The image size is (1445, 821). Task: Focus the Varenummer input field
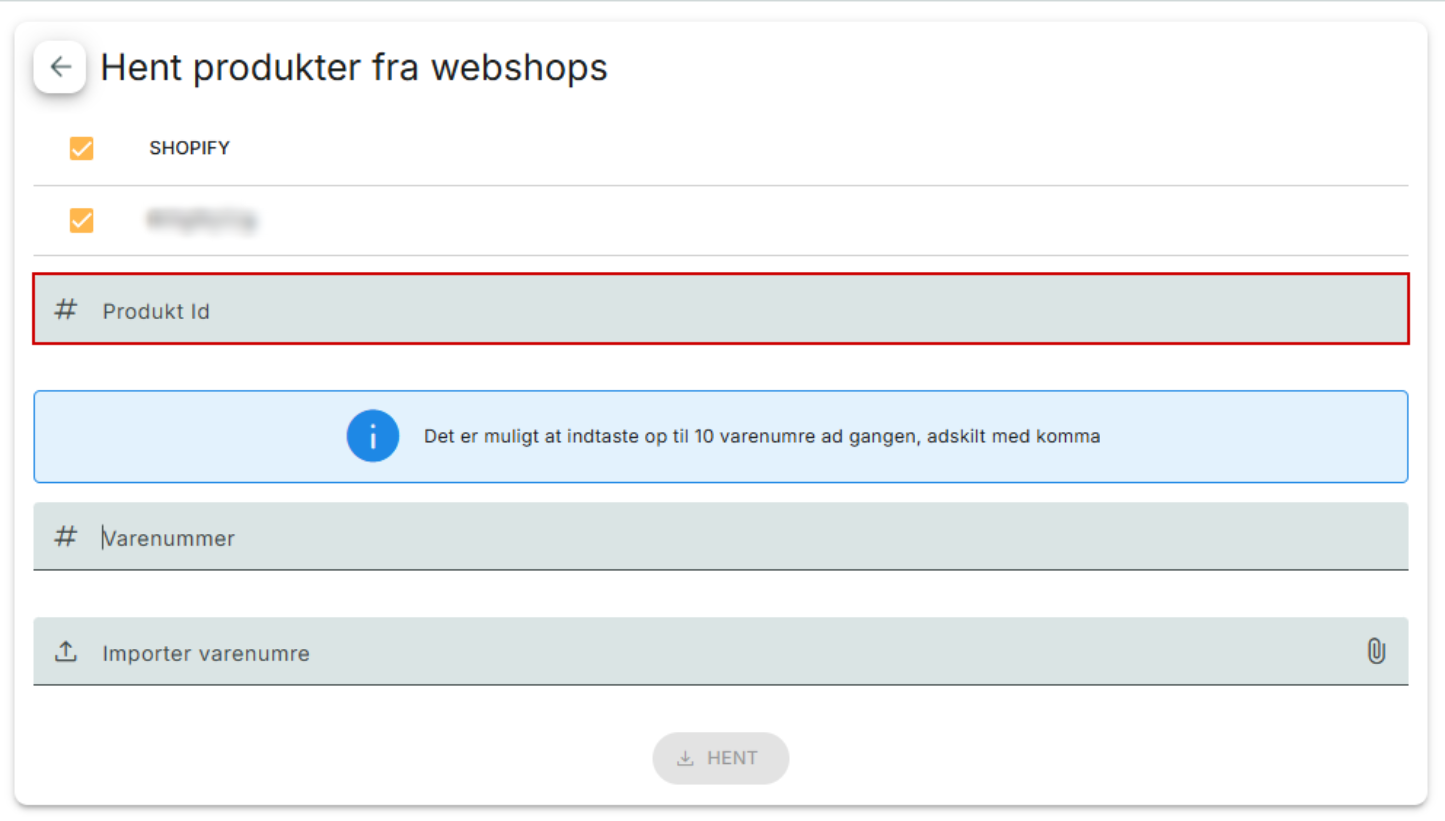[721, 537]
